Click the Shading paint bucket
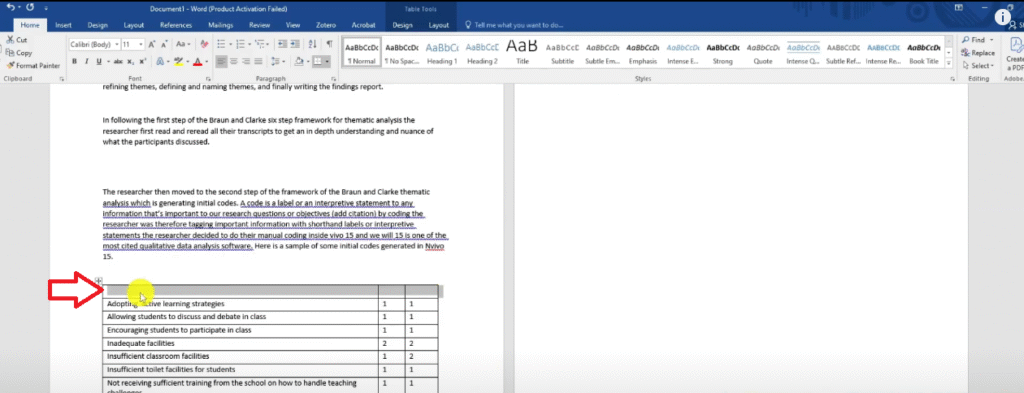1024x393 pixels. [298, 61]
